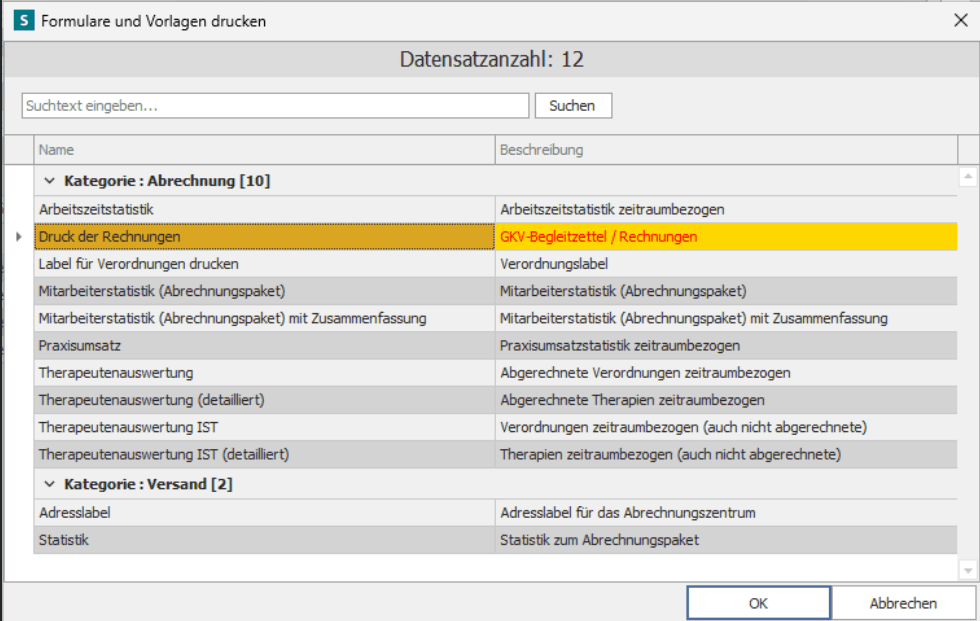Click the Abgerechnete Therapien zeitraumbezogen description
Image resolution: width=980 pixels, height=621 pixels.
(726, 400)
